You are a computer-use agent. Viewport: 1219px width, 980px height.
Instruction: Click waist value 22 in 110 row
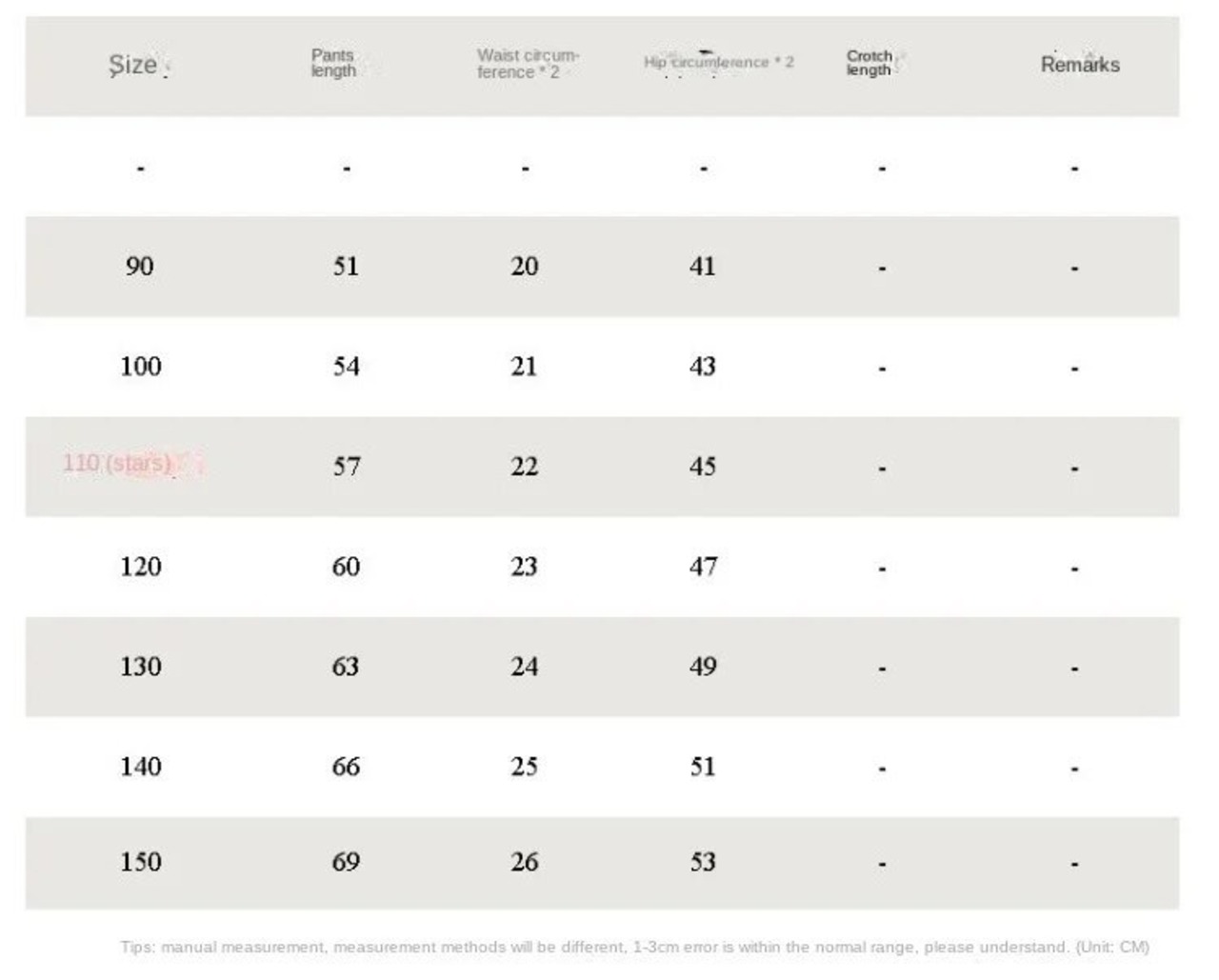524,467
